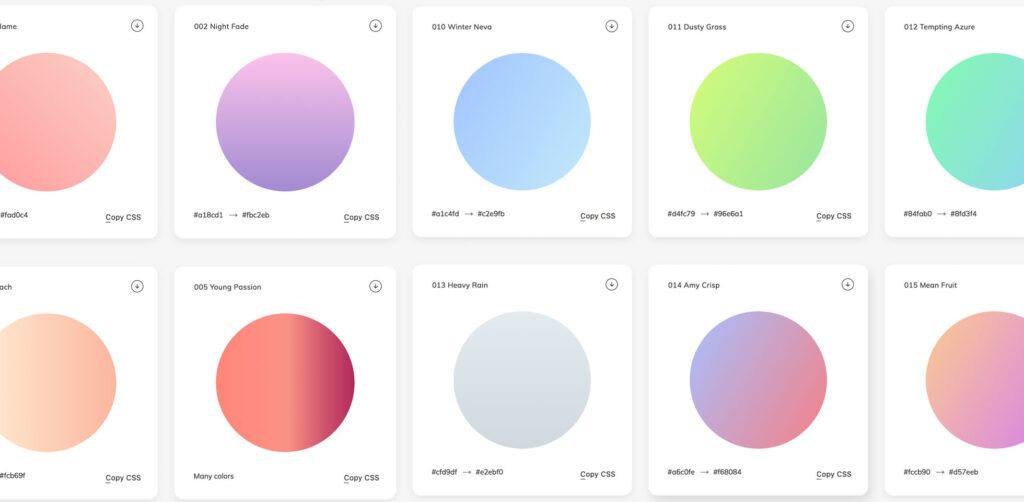1024x502 pixels.
Task: Click the #a18cd1 hex color code
Action: coord(208,215)
